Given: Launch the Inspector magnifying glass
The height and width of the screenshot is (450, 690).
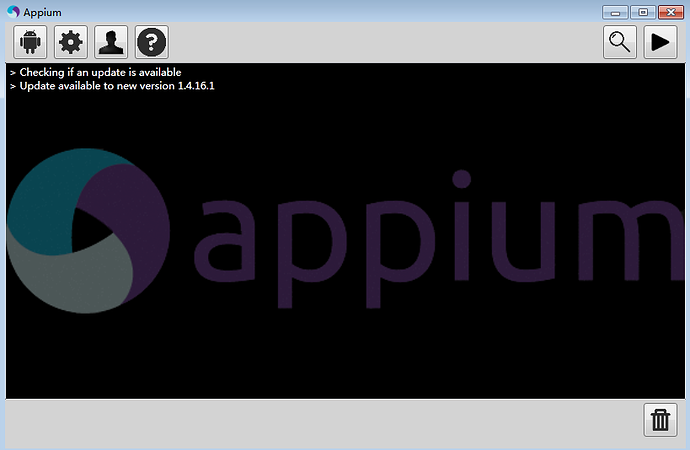Looking at the screenshot, I should pos(620,42).
